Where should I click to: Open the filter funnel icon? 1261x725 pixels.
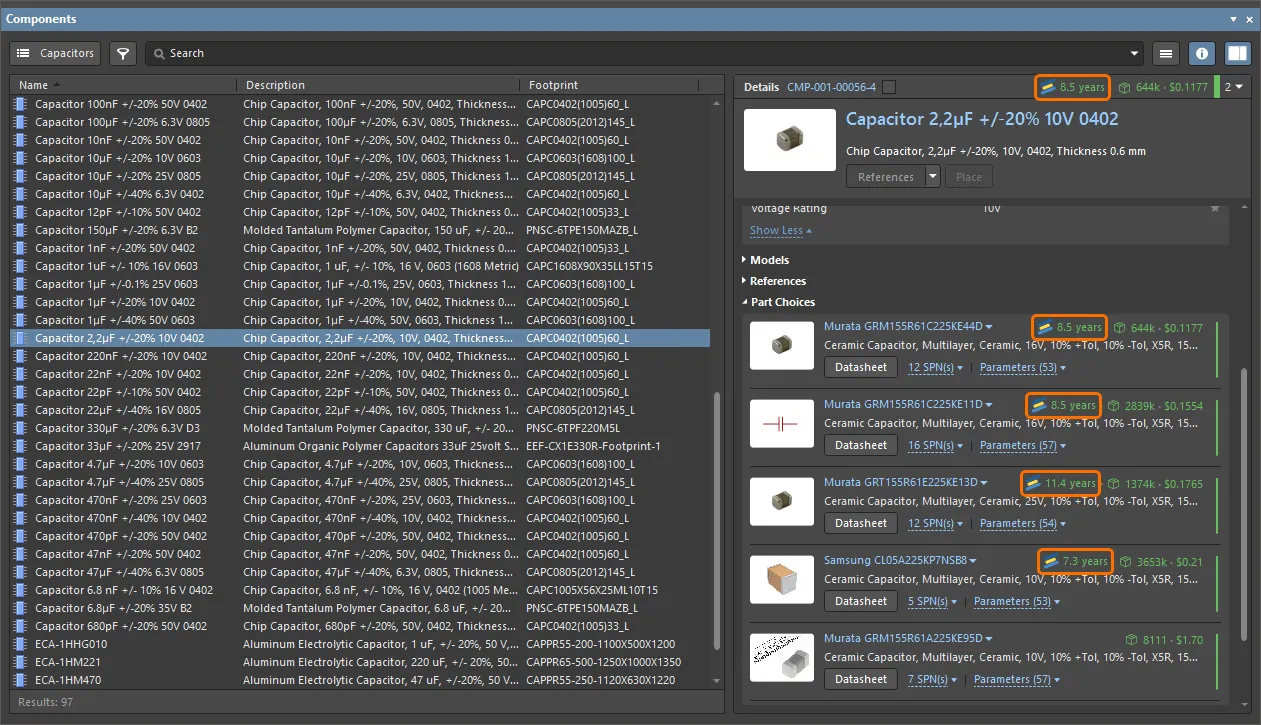coord(122,53)
